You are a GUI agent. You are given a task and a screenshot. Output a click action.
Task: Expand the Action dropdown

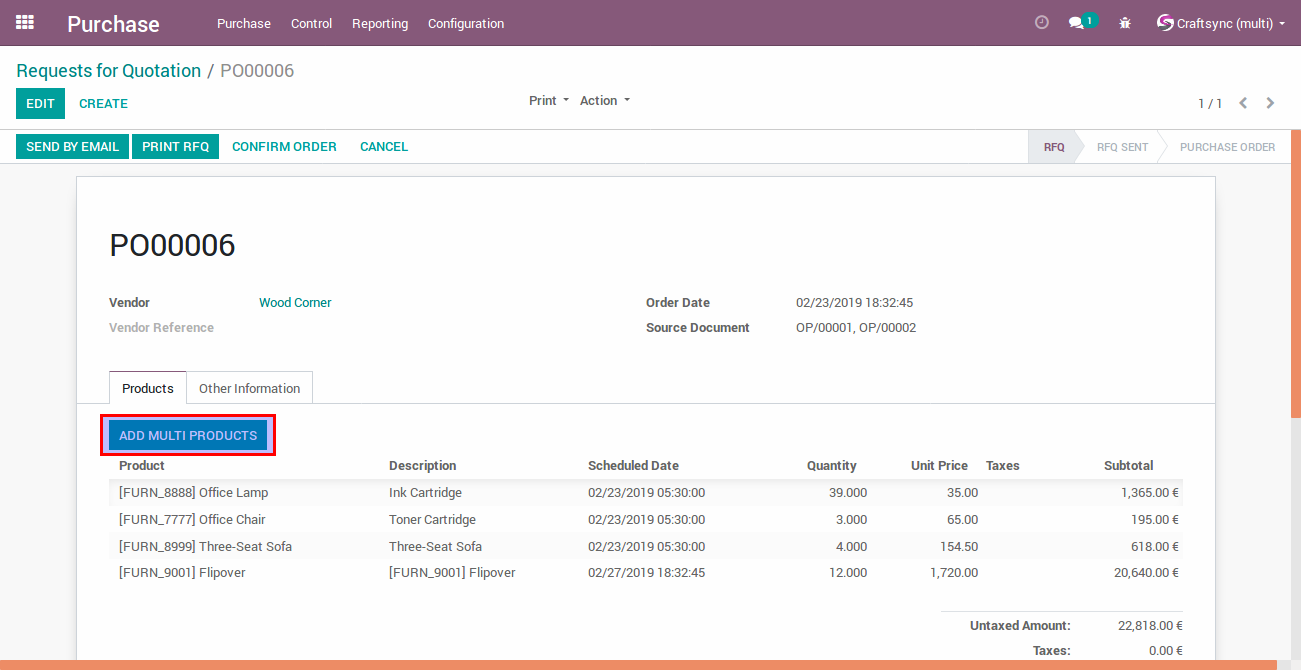[604, 100]
